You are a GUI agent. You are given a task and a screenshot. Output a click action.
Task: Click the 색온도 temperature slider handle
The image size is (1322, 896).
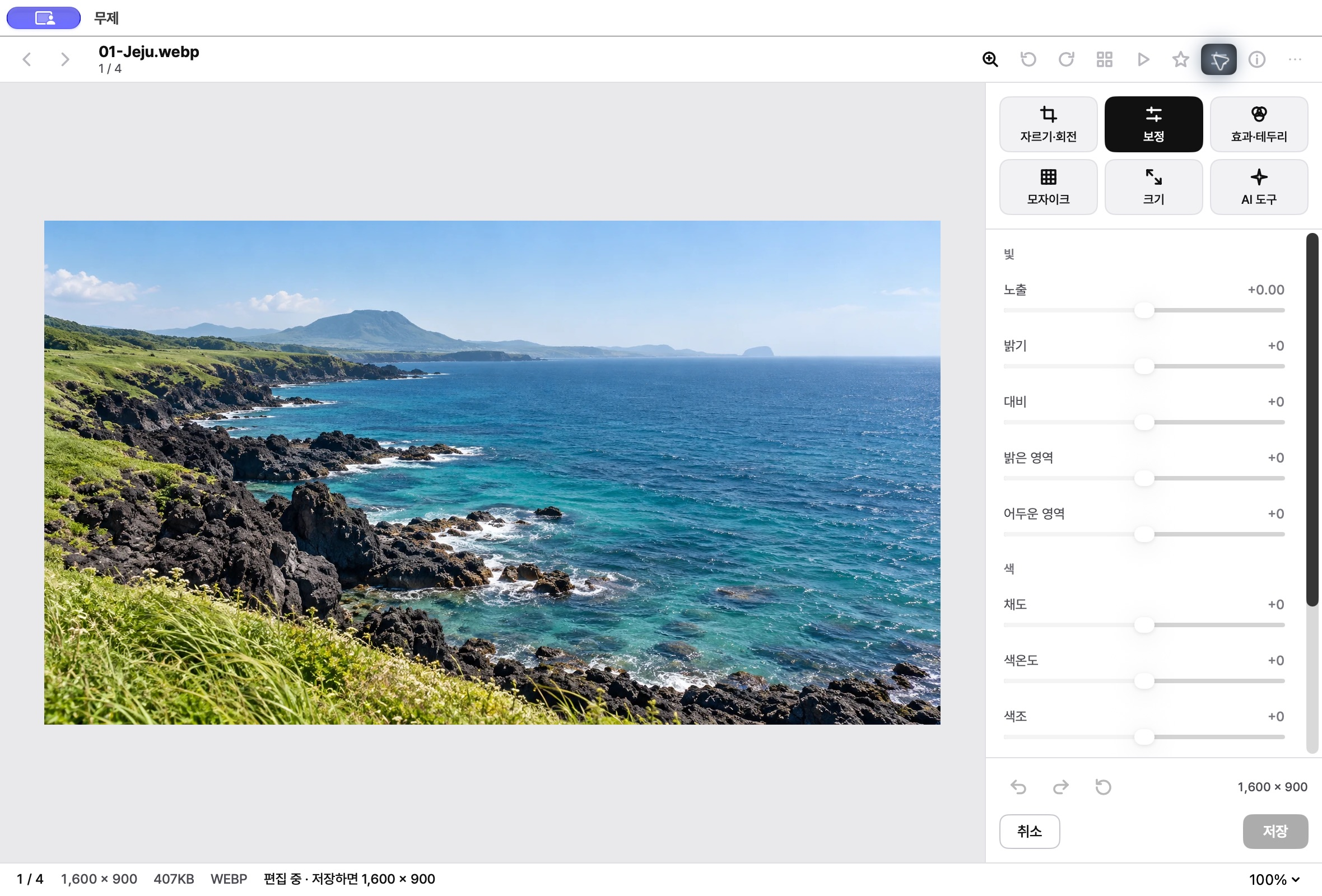1144,681
